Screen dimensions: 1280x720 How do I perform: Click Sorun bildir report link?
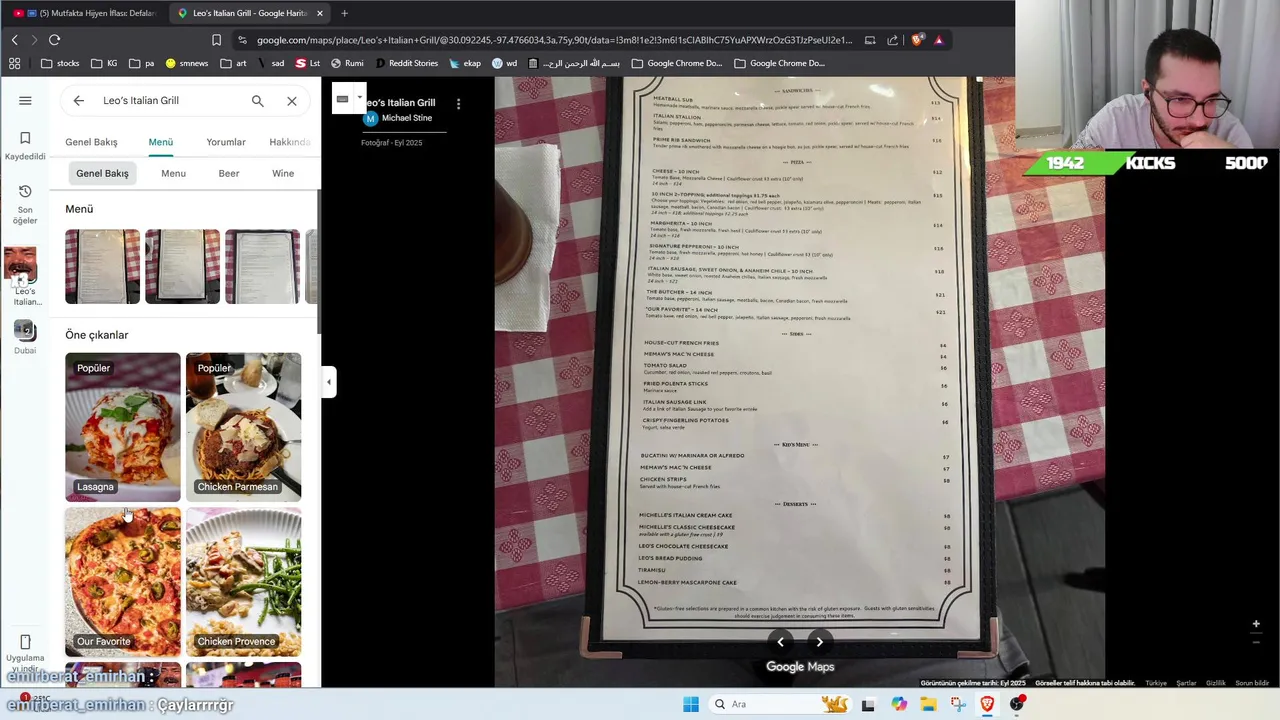1252,683
